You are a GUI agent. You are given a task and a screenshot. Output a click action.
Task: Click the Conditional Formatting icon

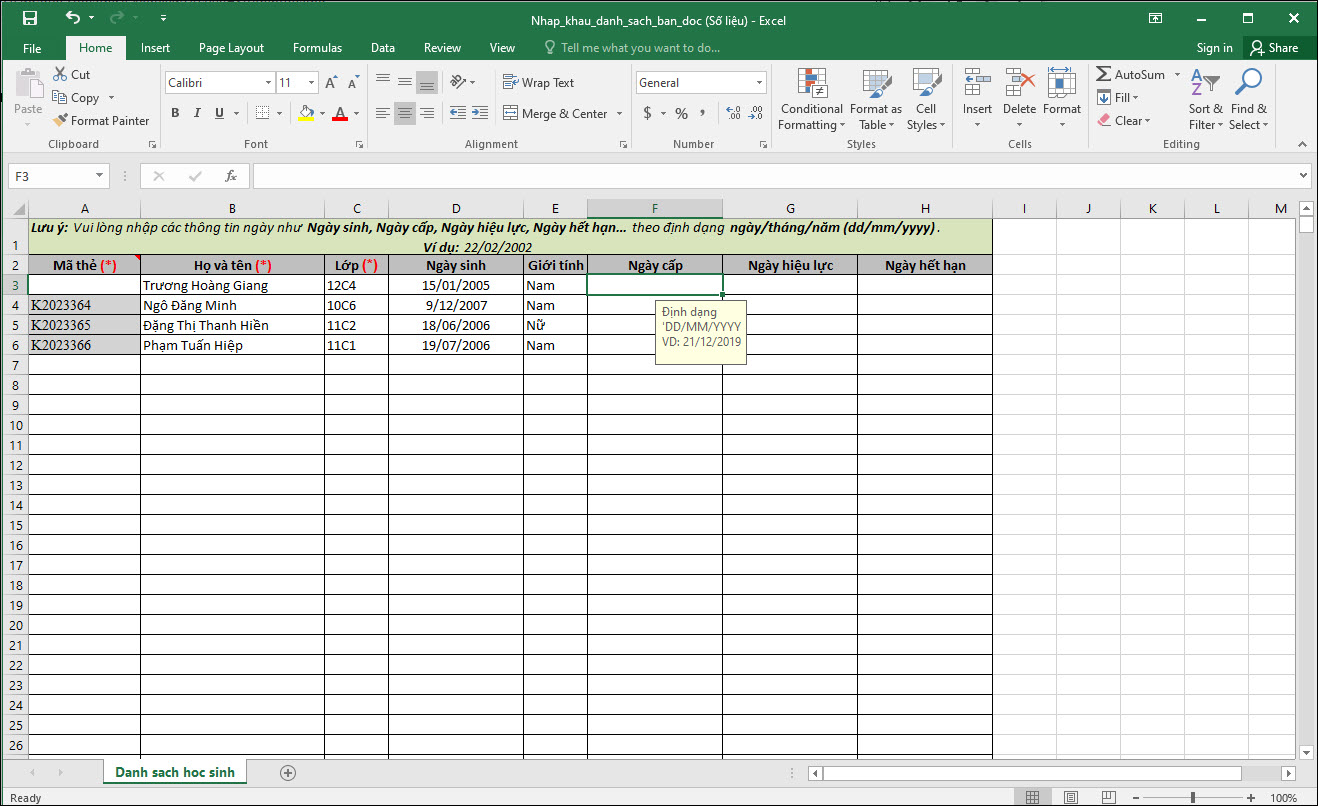[x=811, y=85]
